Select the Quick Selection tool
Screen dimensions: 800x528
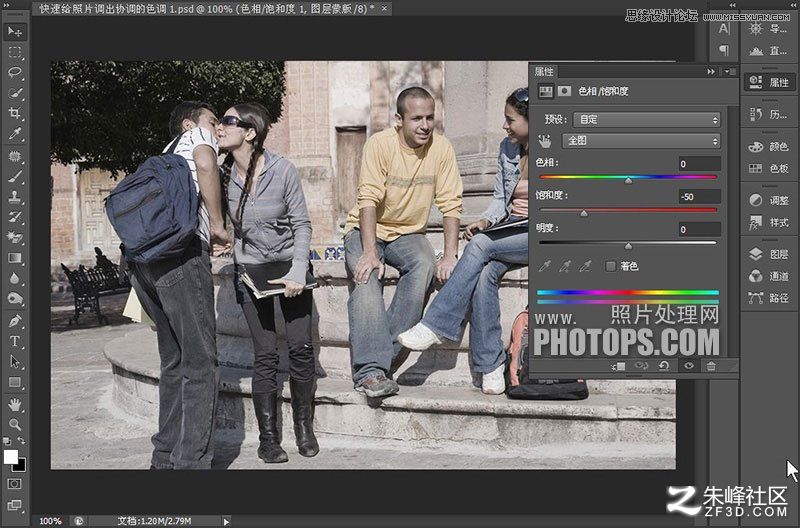[15, 93]
